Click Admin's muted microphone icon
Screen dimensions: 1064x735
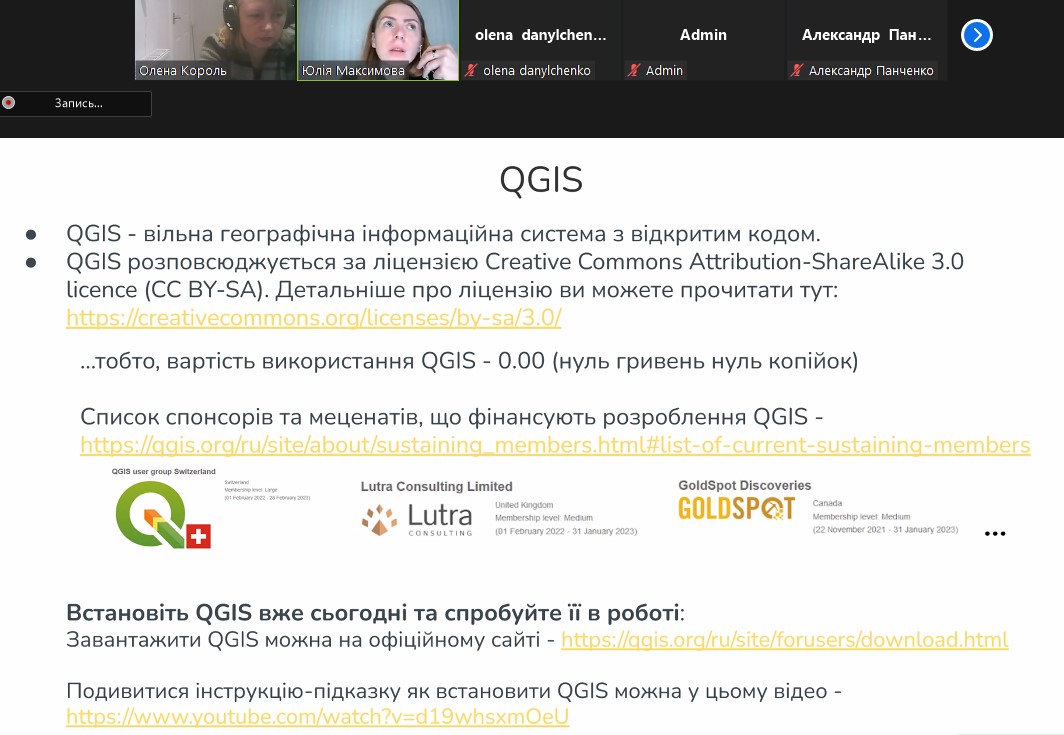pyautogui.click(x=633, y=71)
